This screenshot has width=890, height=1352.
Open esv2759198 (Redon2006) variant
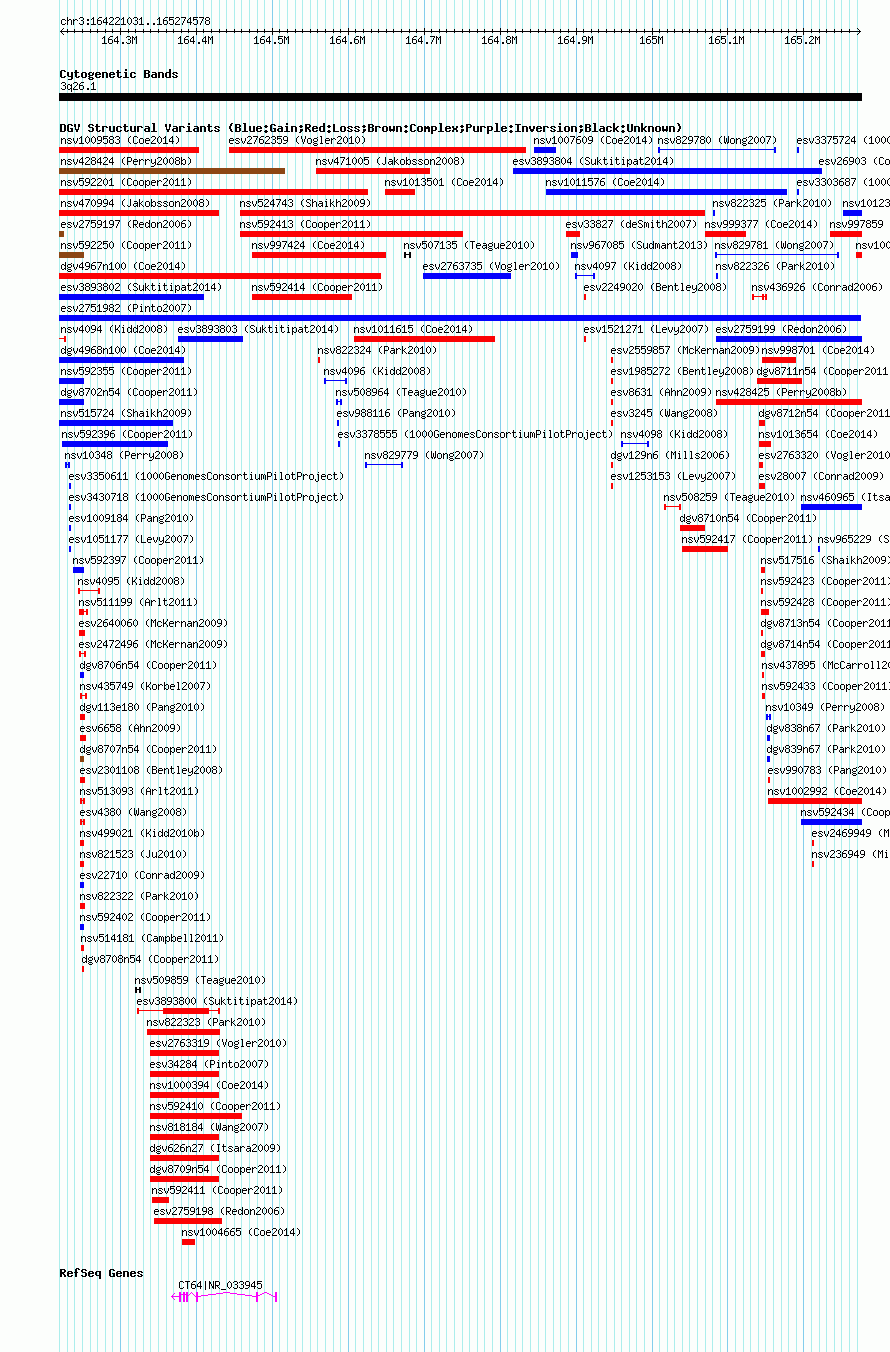[219, 1211]
